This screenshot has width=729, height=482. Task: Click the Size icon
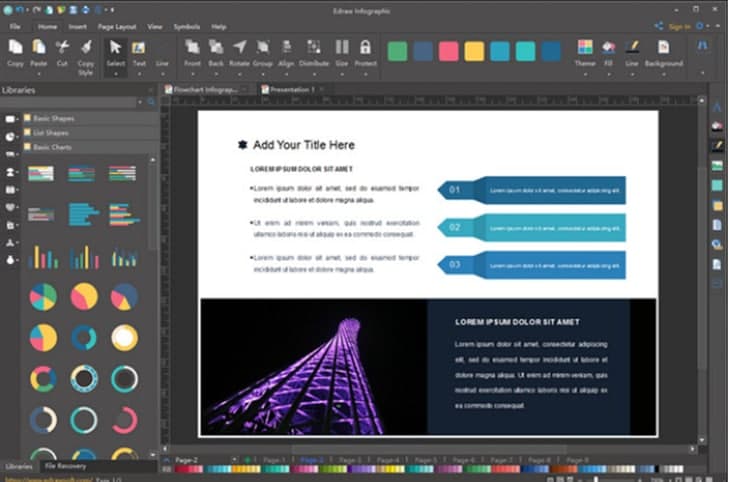click(342, 47)
